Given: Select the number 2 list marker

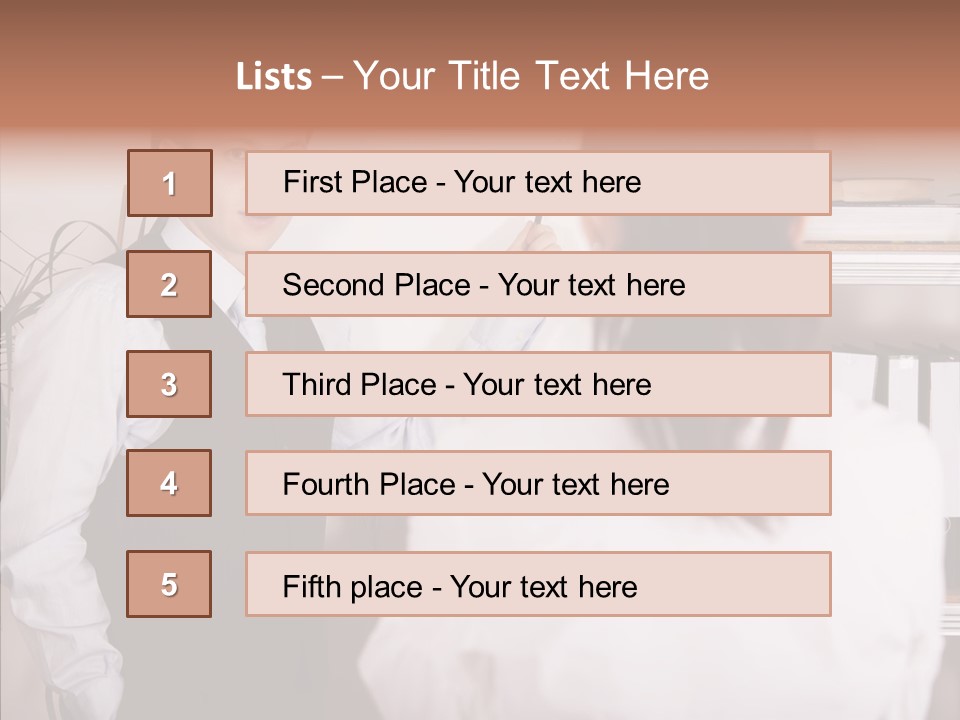Looking at the screenshot, I should pos(170,284).
